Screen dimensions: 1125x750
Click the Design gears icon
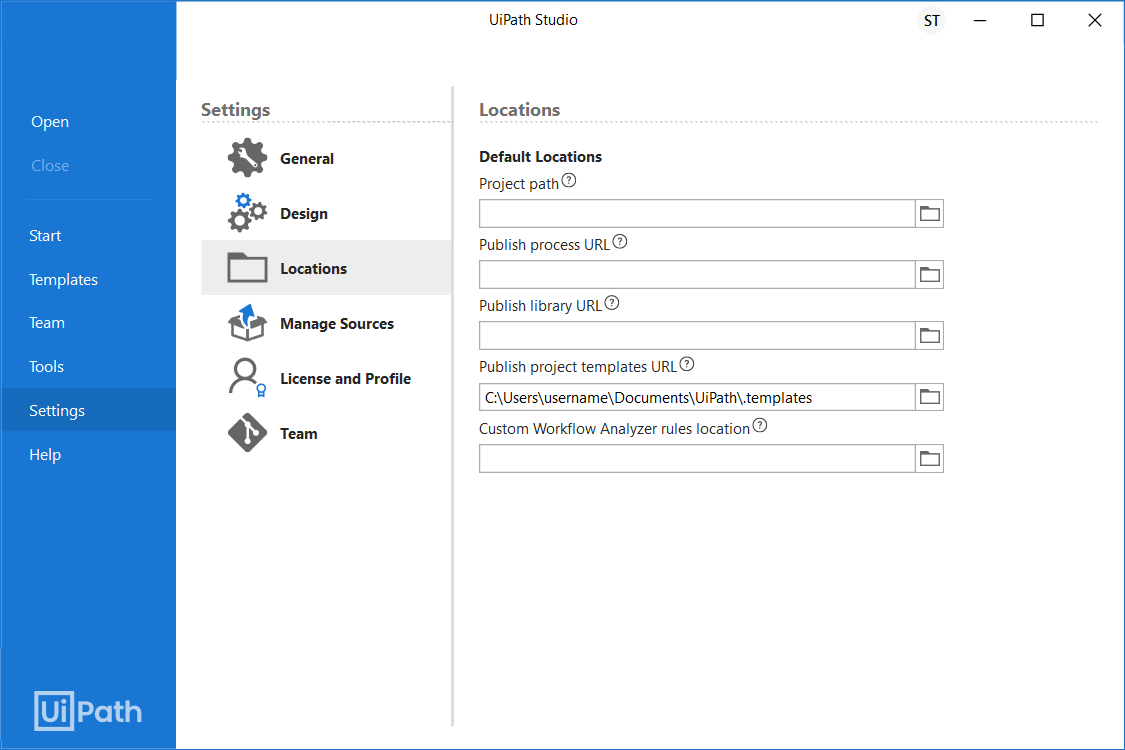pos(248,212)
